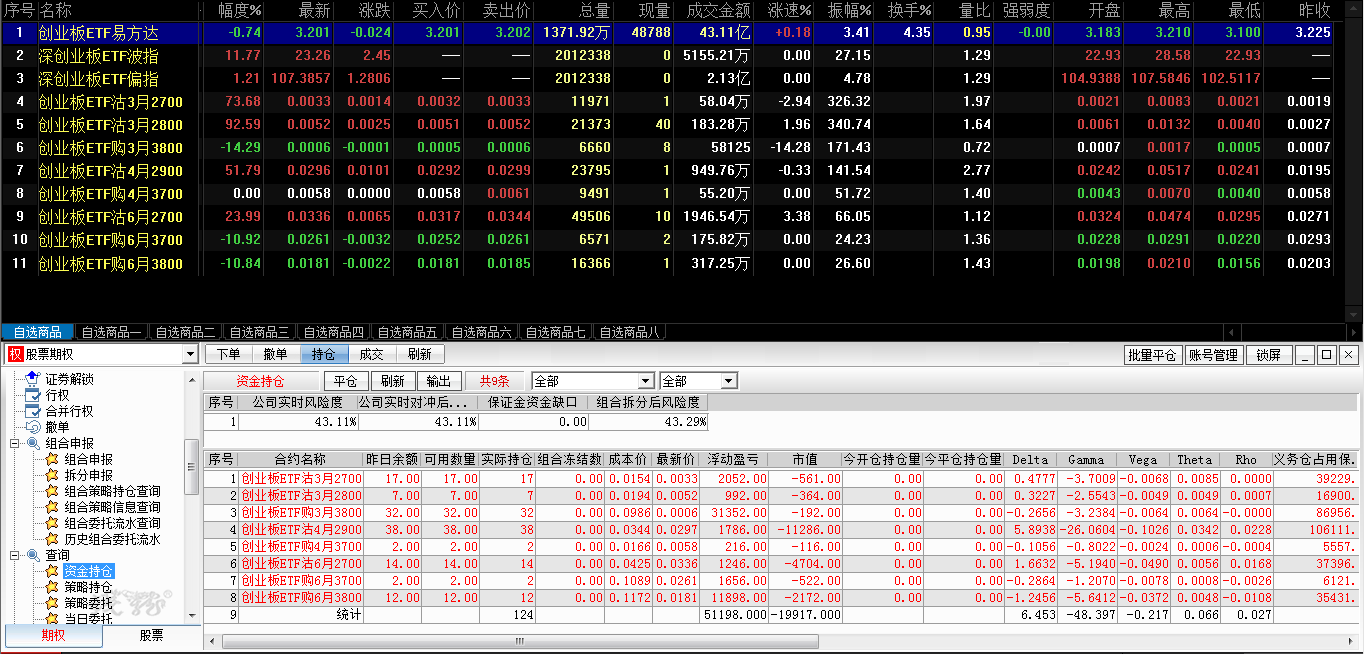Click the icon next to 合并行权
1364x654 pixels.
(32, 411)
